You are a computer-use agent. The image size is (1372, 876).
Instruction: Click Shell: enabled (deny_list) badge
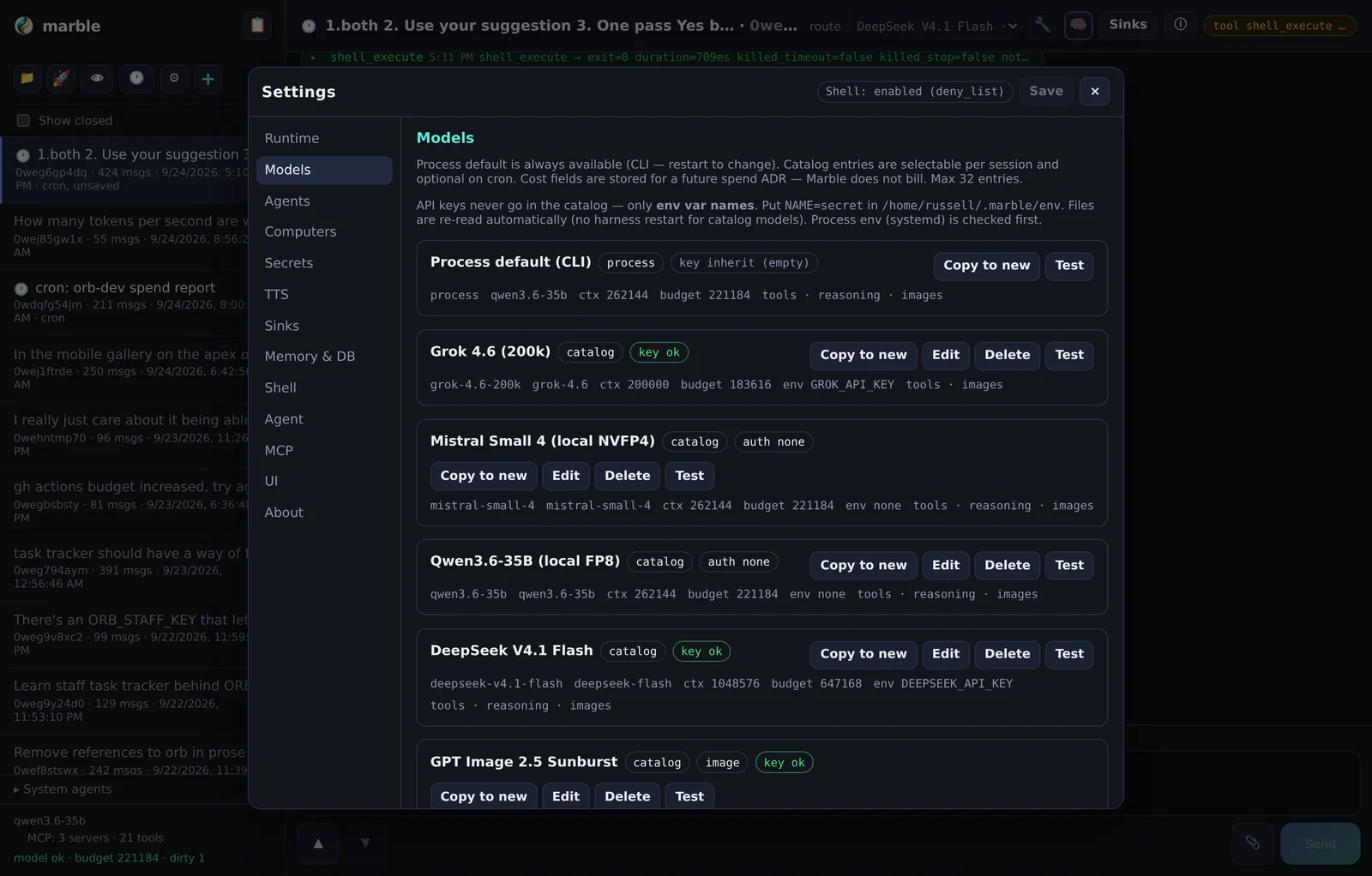tap(915, 92)
